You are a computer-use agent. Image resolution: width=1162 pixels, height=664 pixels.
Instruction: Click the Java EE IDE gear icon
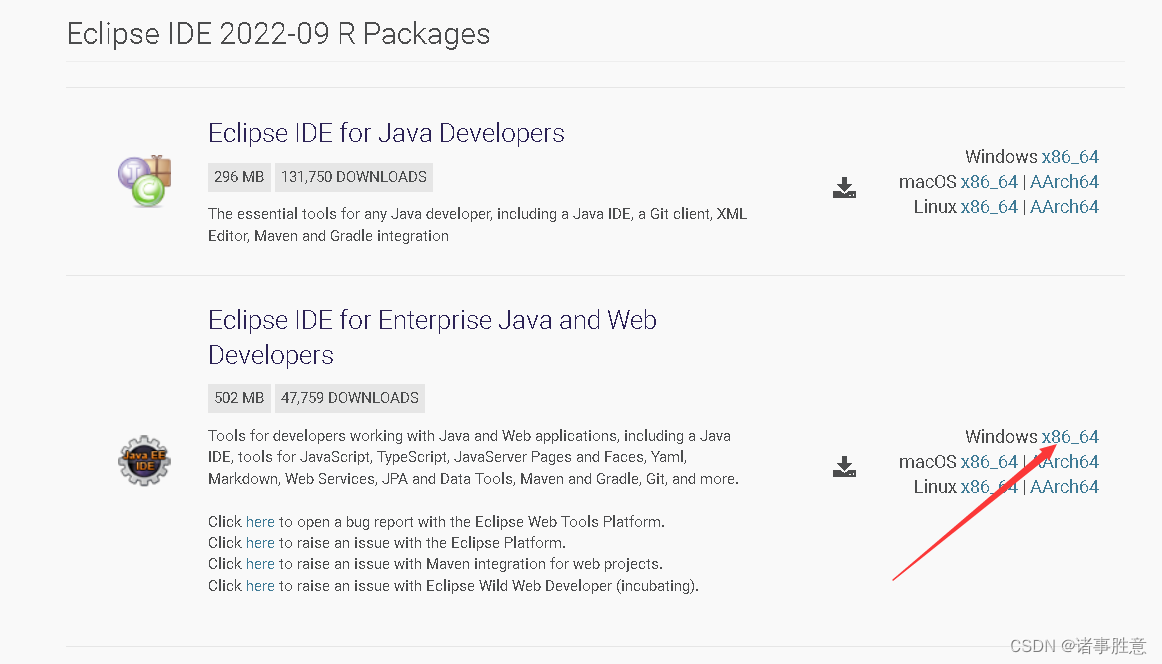click(145, 460)
